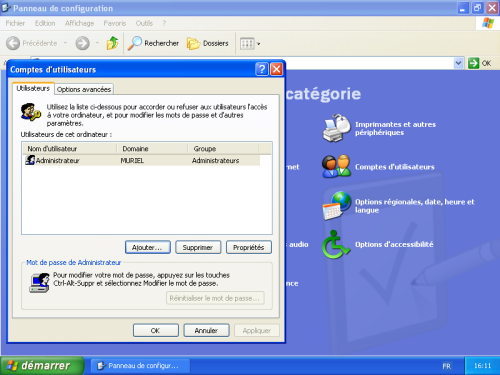Open Rechercher search tool

(x=153, y=43)
